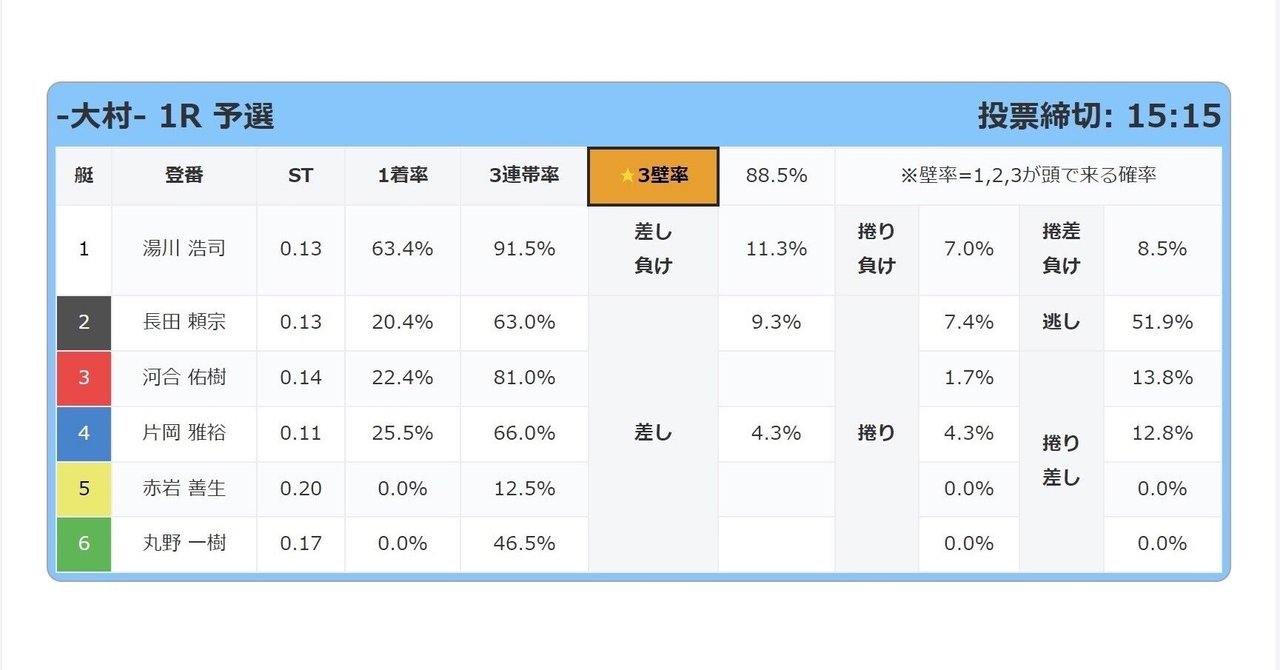This screenshot has height=670, width=1280.
Task: Click the 登番 column header
Action: pos(184,176)
